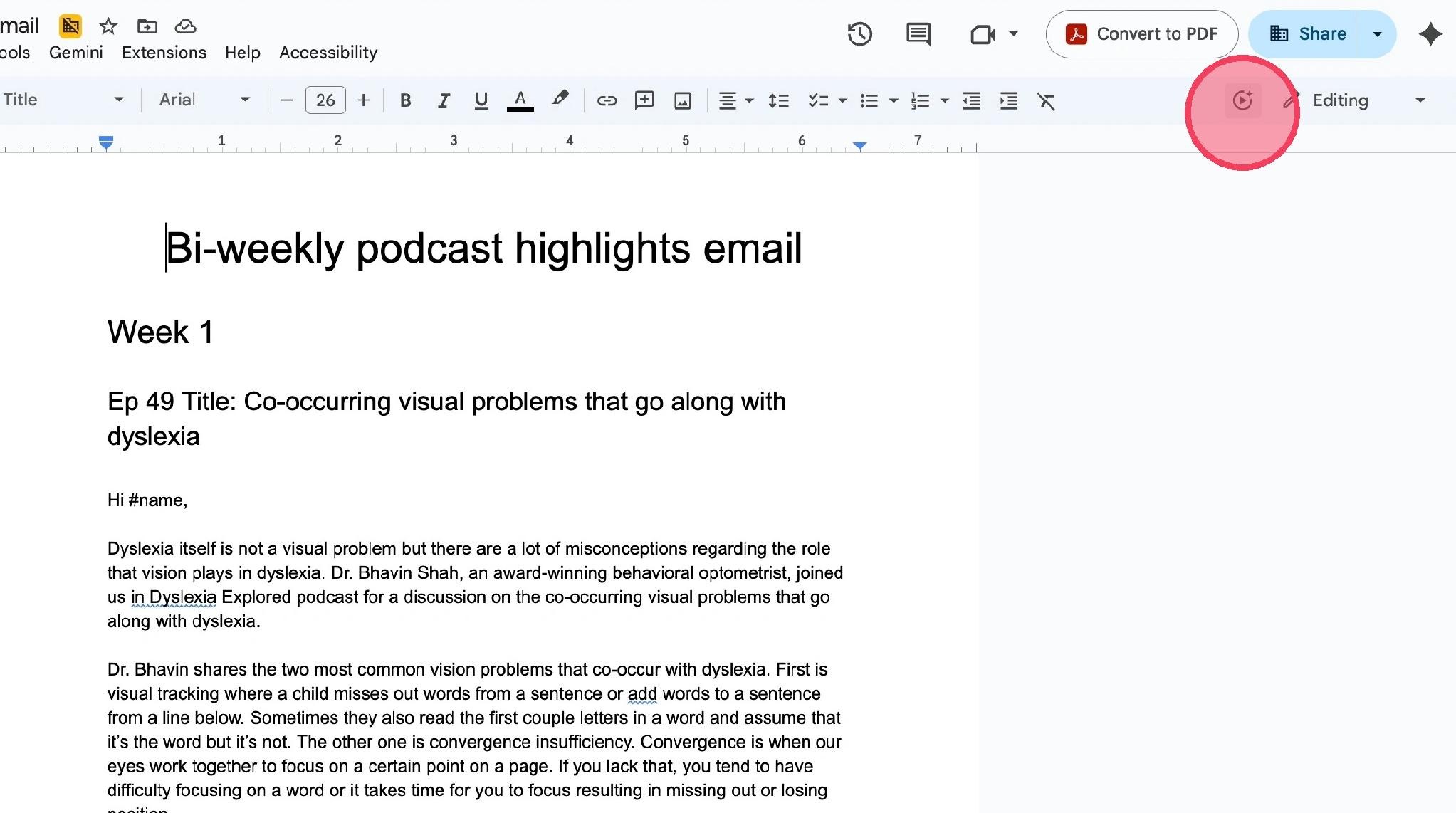
Task: Insert an image from the toolbar
Action: coord(682,100)
